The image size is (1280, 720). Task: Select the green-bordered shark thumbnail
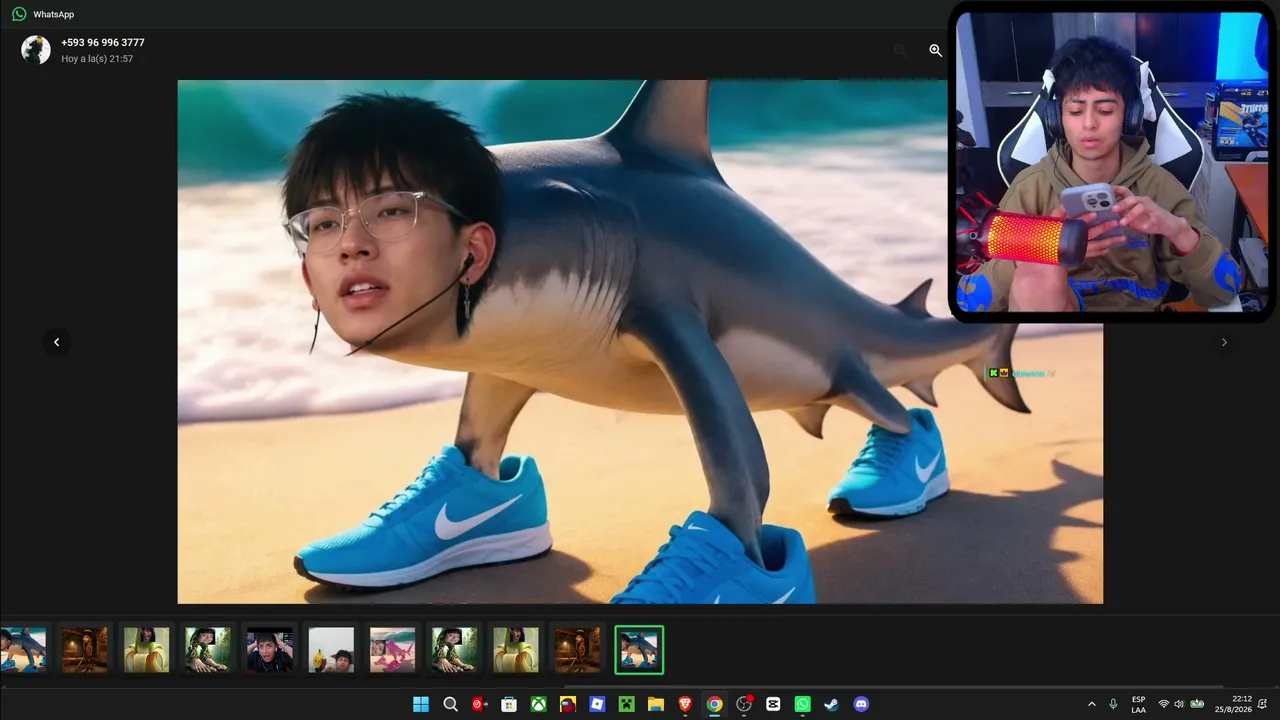point(639,650)
